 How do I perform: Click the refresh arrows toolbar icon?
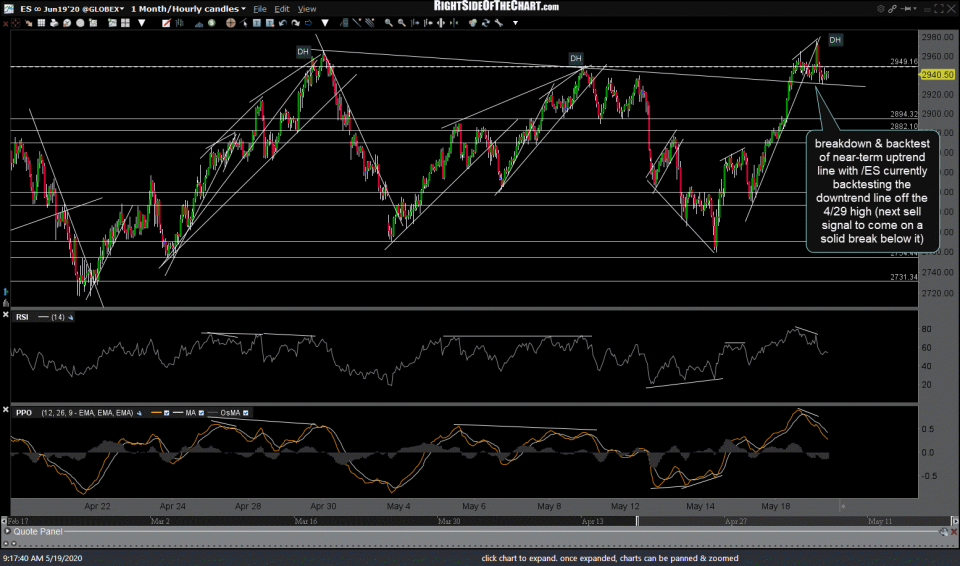click(486, 23)
